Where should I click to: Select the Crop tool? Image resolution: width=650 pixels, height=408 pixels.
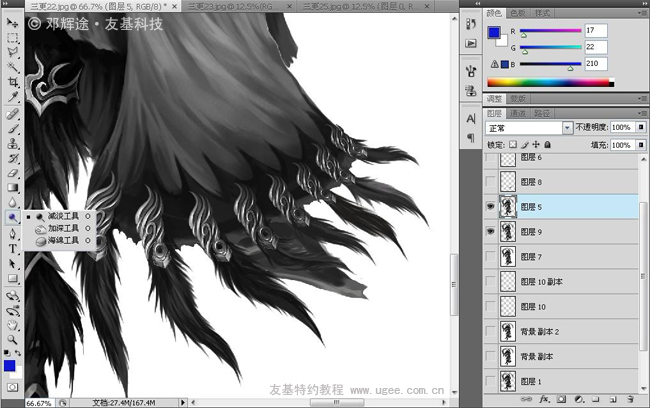(x=12, y=82)
